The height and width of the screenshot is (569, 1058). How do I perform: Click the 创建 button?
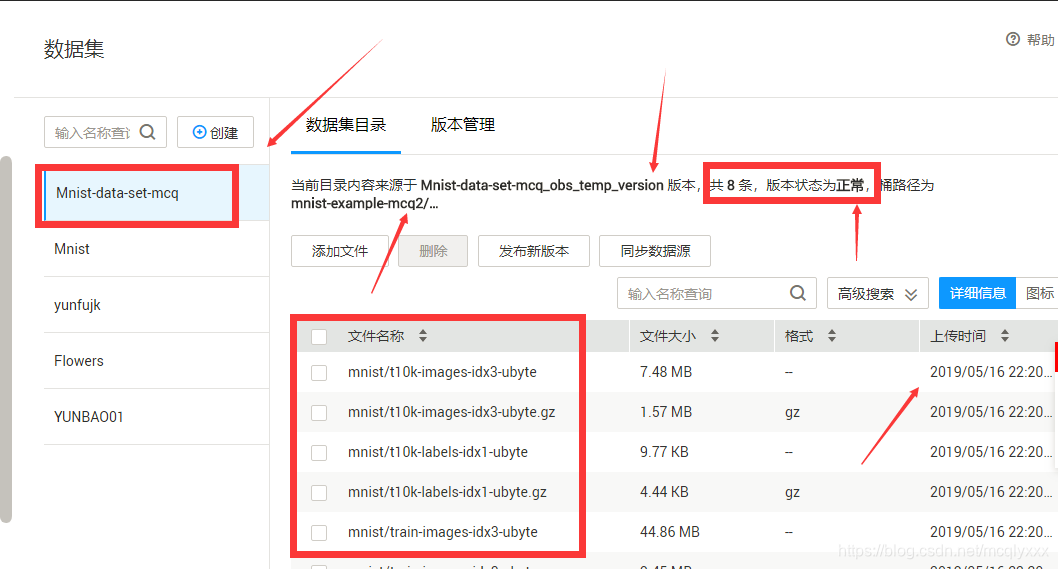[x=215, y=132]
